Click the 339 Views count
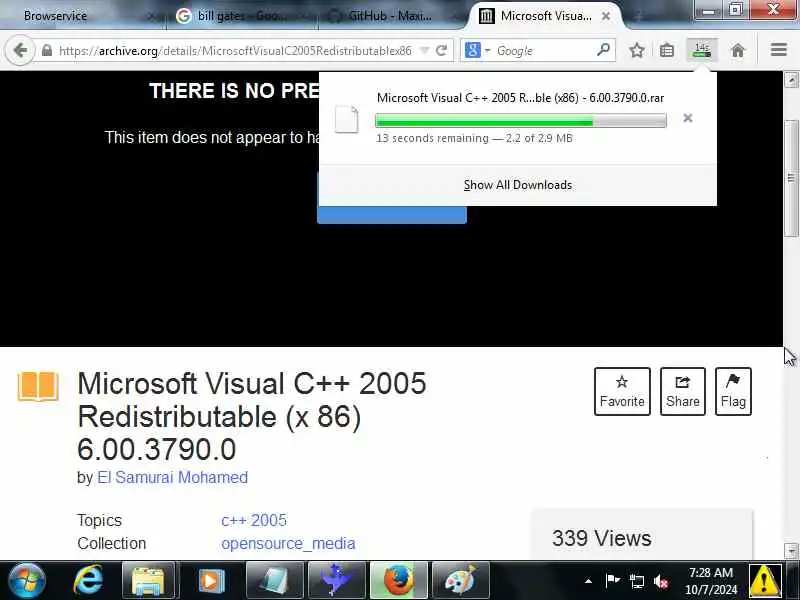The height and width of the screenshot is (600, 800). pyautogui.click(x=602, y=539)
